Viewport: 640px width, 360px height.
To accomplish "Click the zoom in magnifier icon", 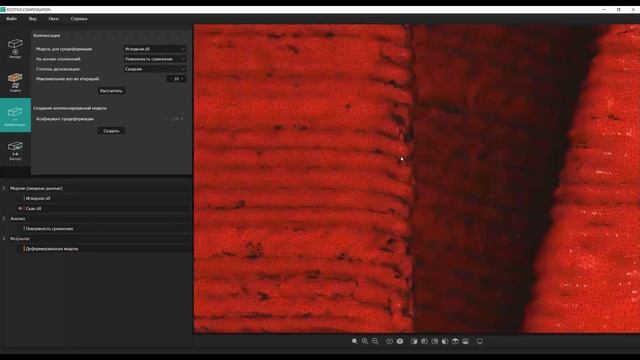I will pyautogui.click(x=364, y=341).
